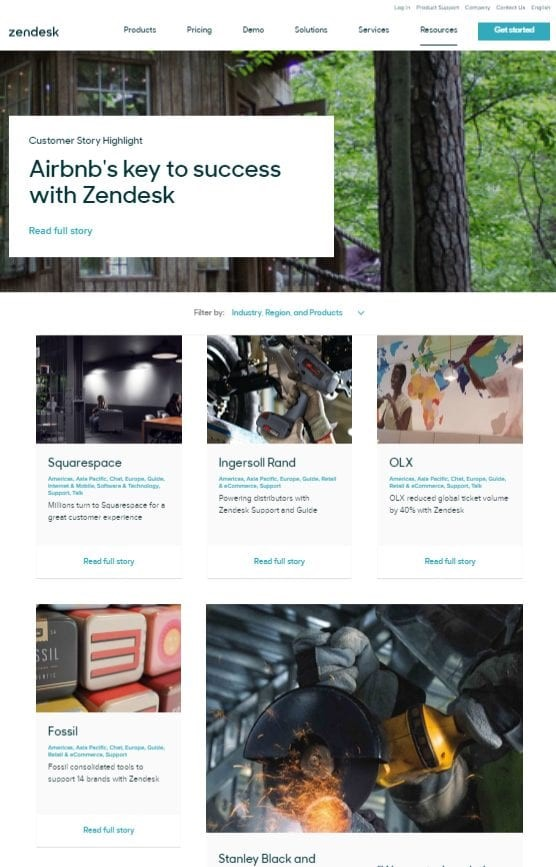Select the Resources menu item

pos(438,30)
